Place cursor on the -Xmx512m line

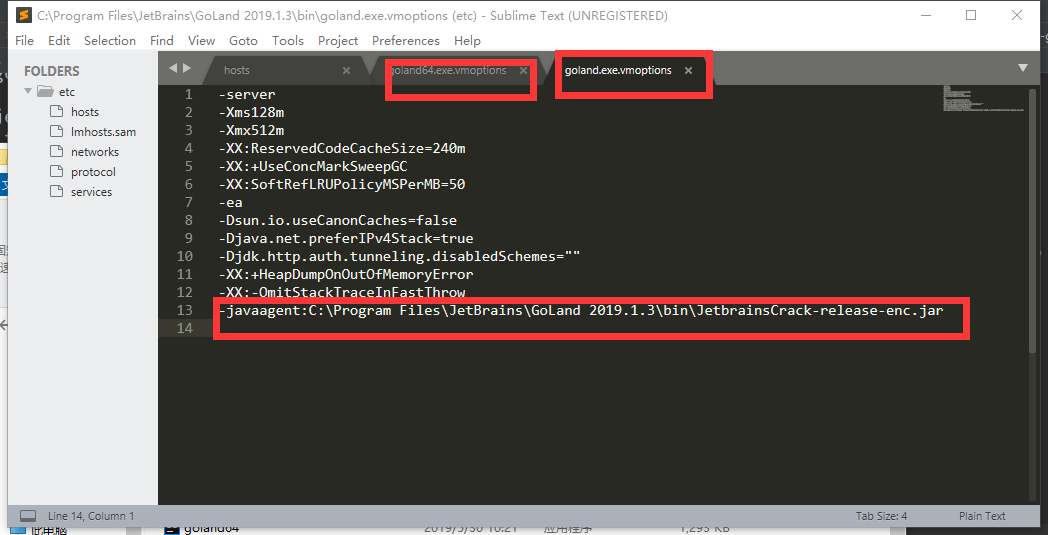coord(251,130)
